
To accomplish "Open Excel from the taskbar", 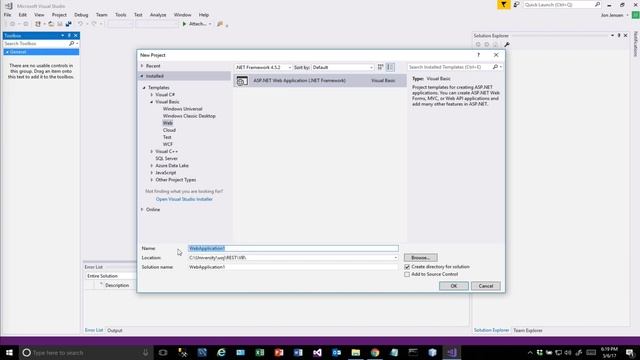I will pos(260,352).
